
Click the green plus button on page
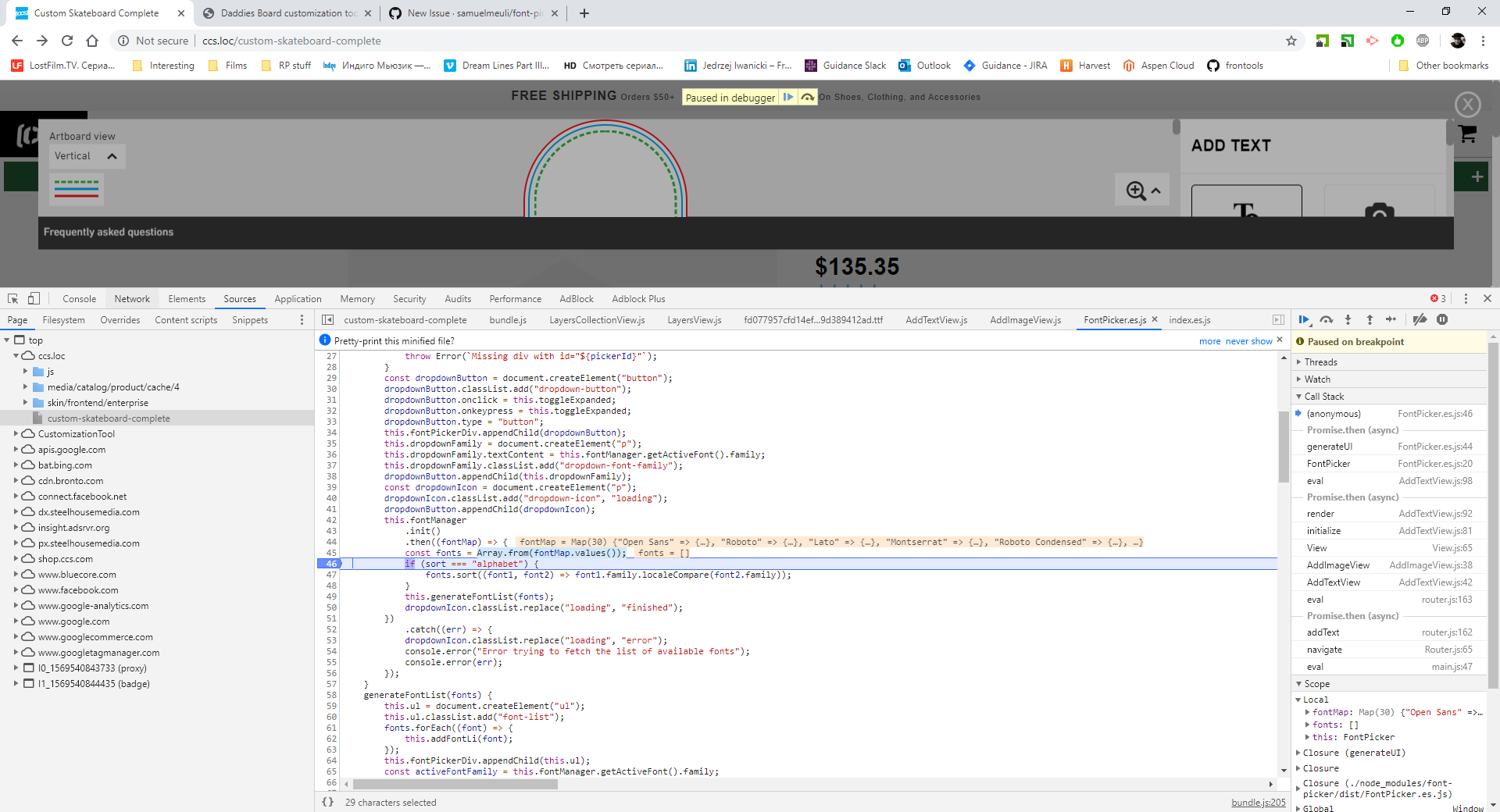[1477, 176]
